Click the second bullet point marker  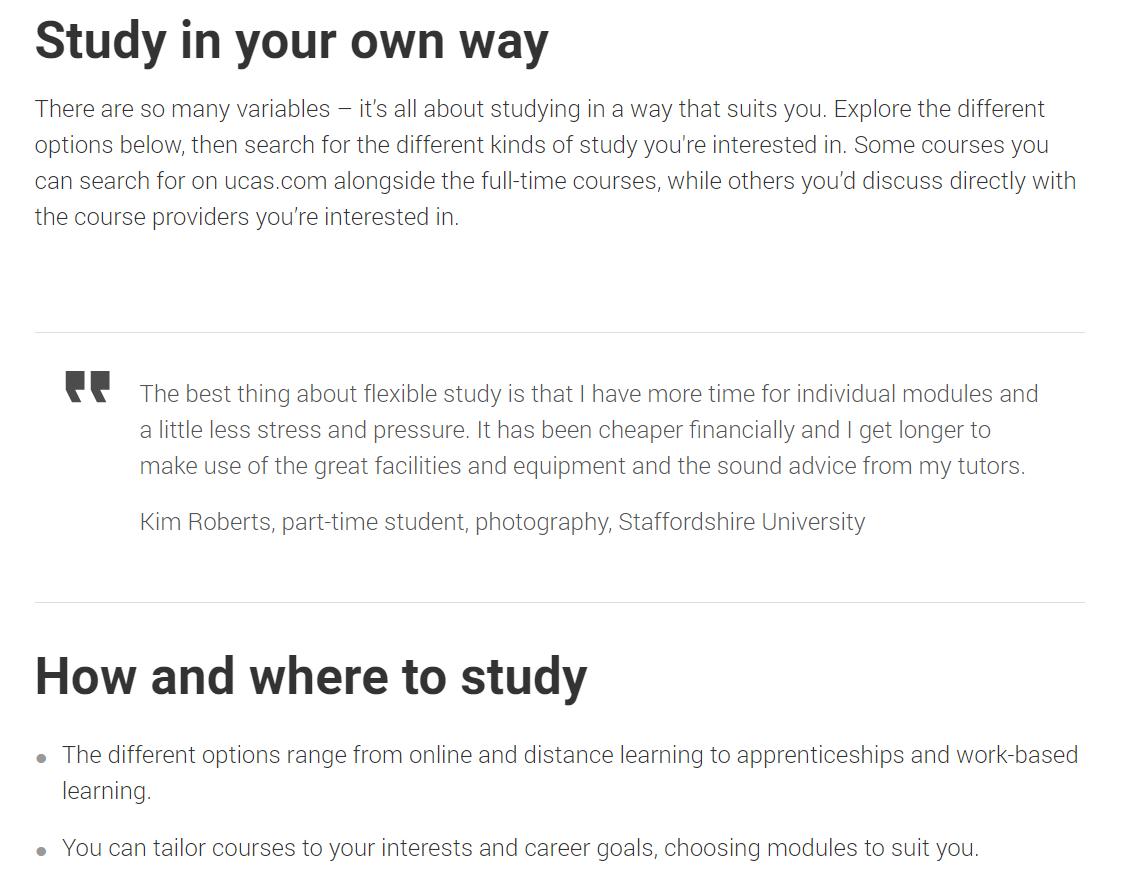click(x=42, y=851)
